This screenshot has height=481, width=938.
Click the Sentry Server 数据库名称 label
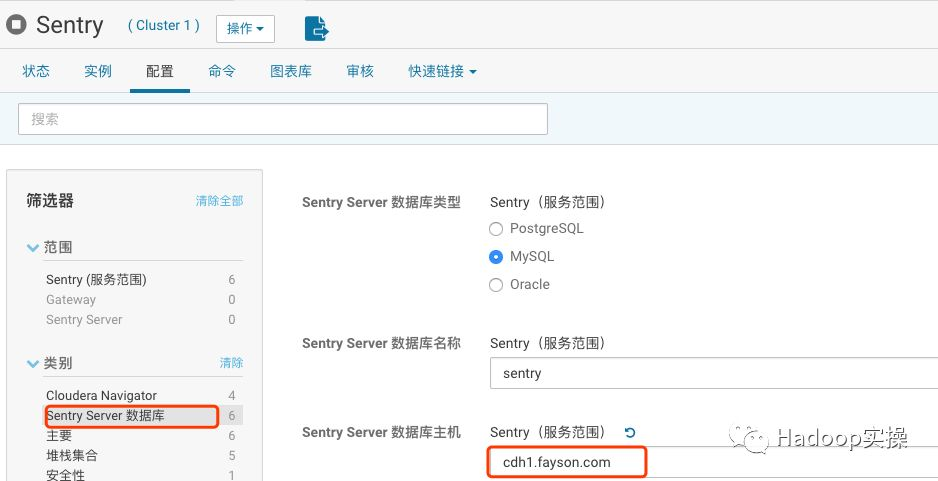tap(381, 343)
